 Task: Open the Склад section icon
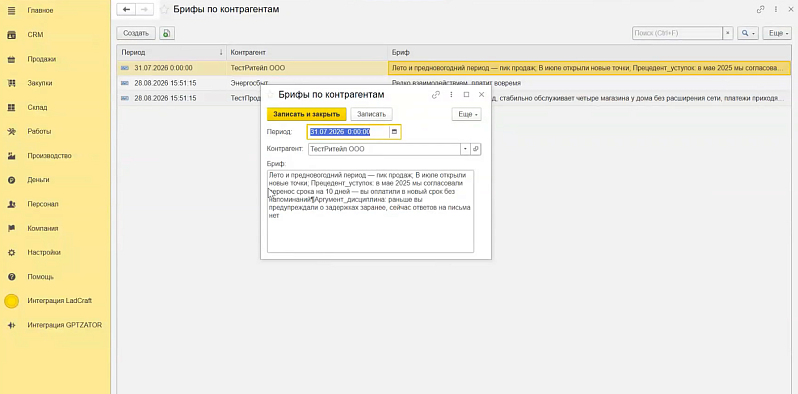click(x=11, y=107)
